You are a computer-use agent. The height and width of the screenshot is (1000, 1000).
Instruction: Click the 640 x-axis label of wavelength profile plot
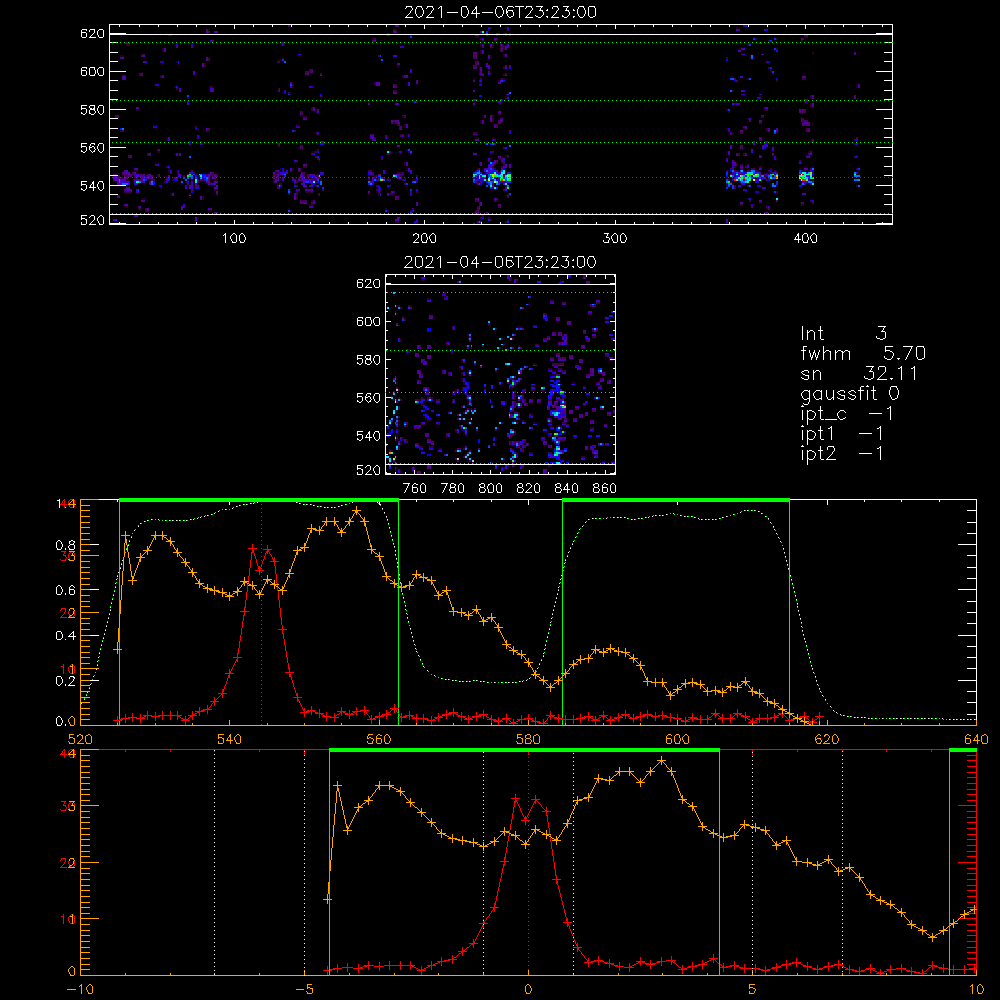976,740
